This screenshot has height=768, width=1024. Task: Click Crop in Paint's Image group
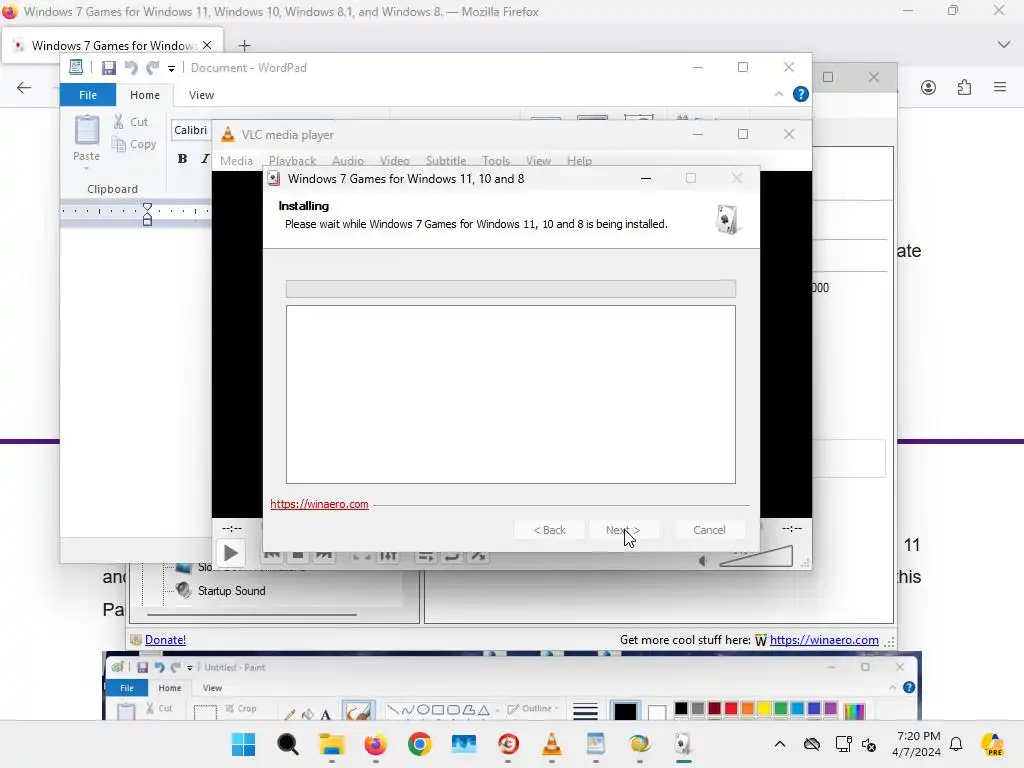pos(240,709)
